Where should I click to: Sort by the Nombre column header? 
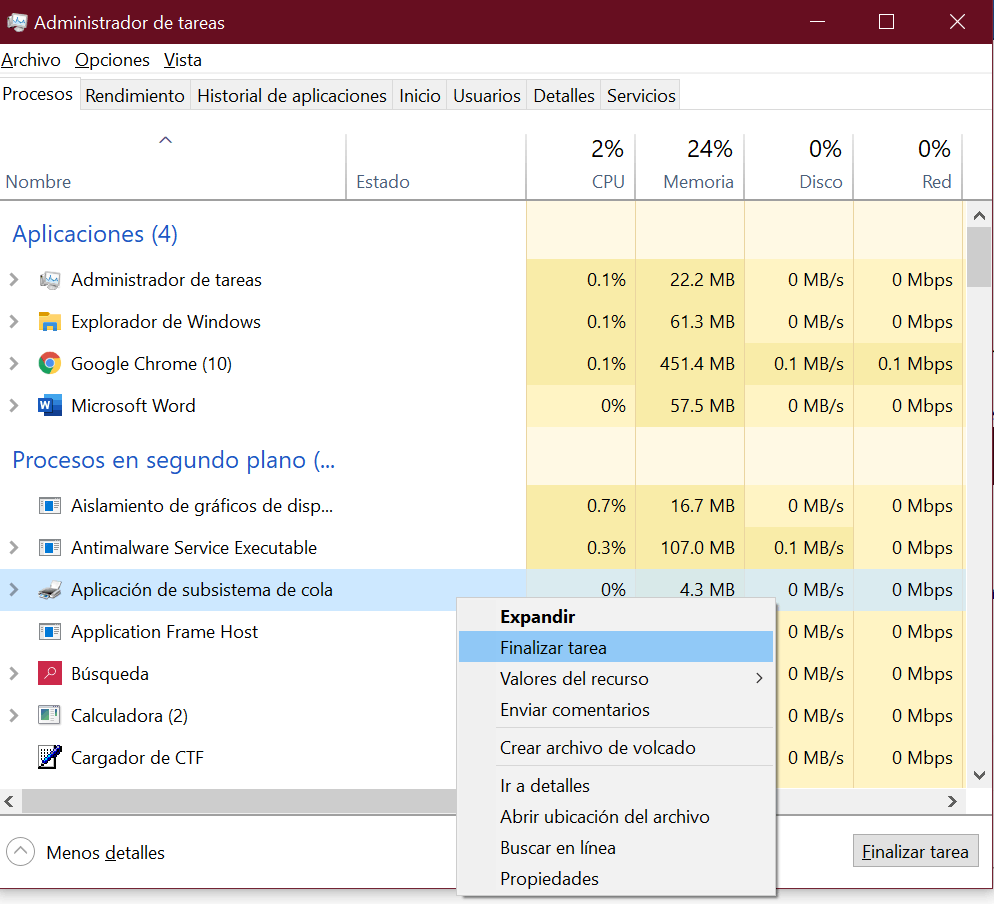point(172,167)
